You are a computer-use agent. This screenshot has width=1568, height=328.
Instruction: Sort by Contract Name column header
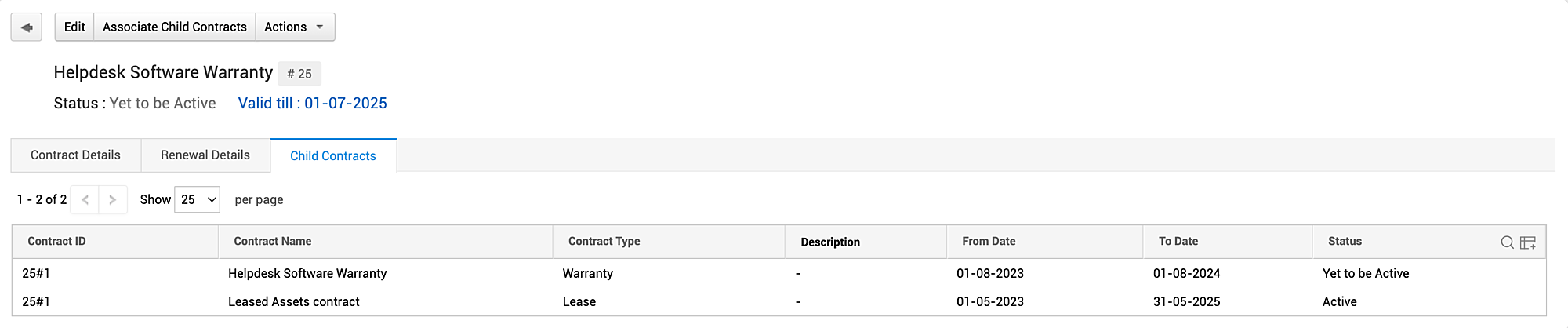[273, 242]
